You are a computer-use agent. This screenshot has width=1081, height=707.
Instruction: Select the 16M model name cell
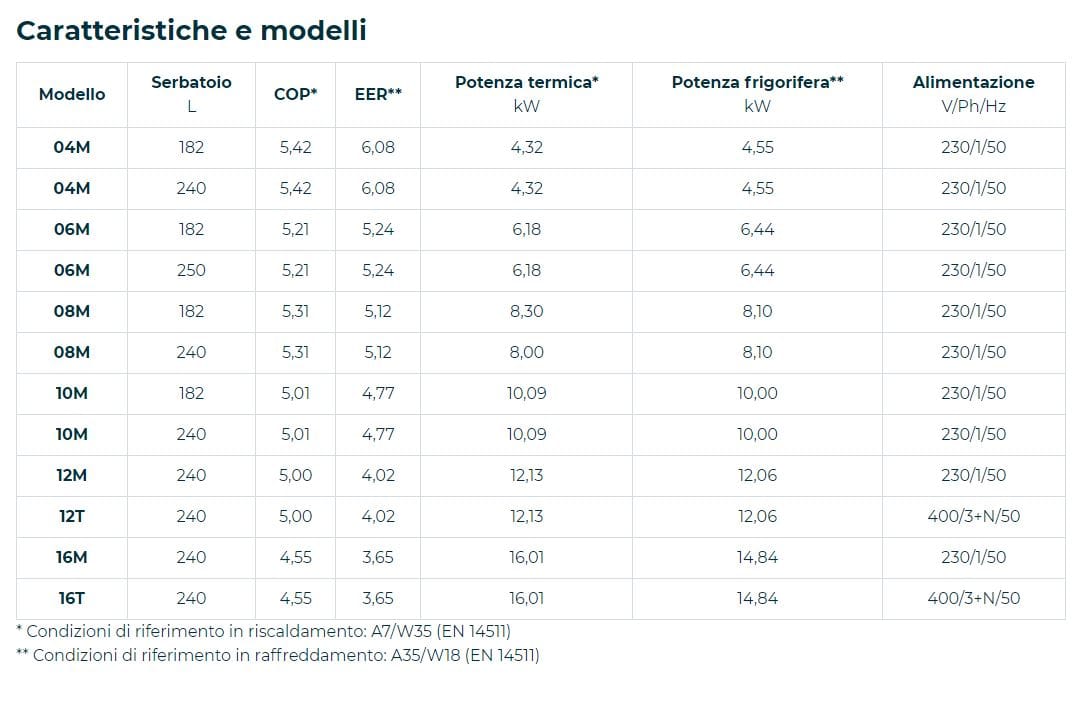tap(72, 557)
